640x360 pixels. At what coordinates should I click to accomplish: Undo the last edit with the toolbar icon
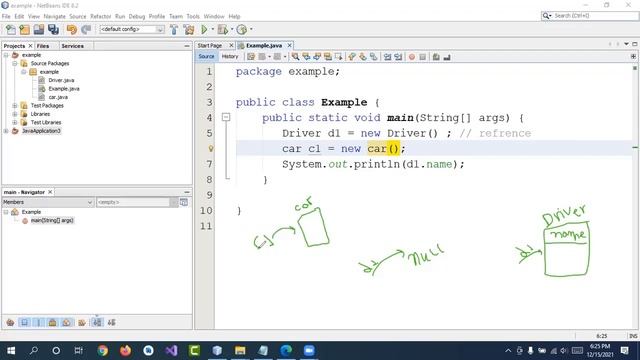click(72, 29)
